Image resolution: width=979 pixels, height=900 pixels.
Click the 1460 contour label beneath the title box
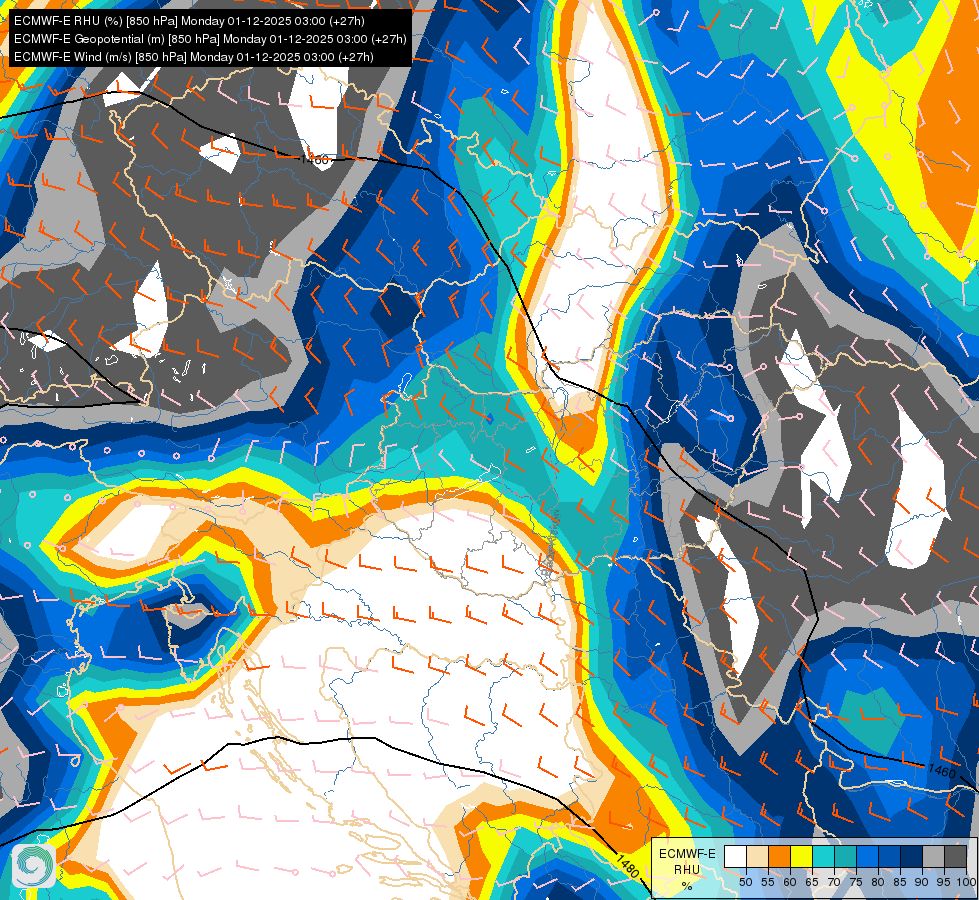[x=314, y=159]
